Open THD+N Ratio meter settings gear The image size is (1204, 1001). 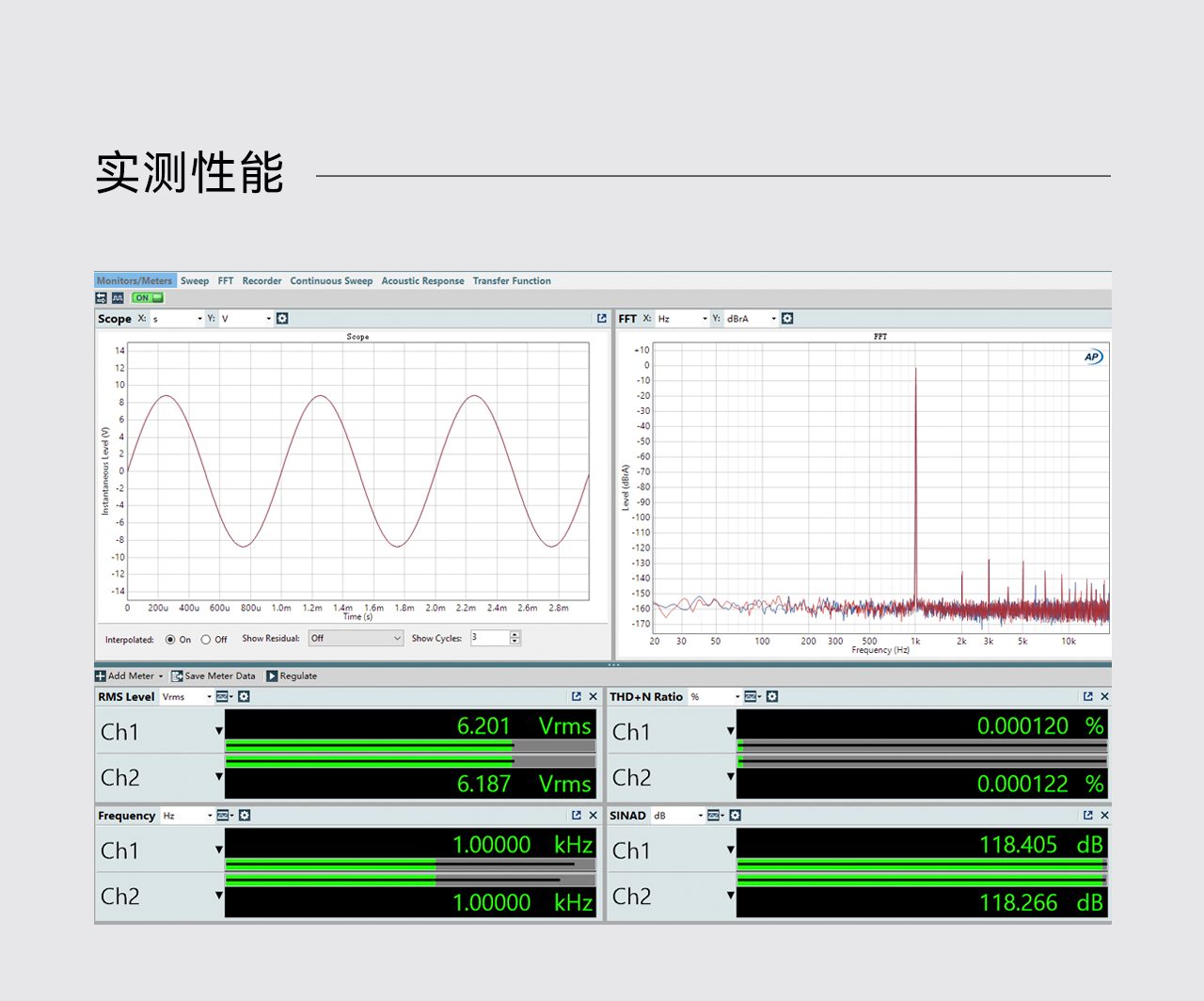coord(772,697)
